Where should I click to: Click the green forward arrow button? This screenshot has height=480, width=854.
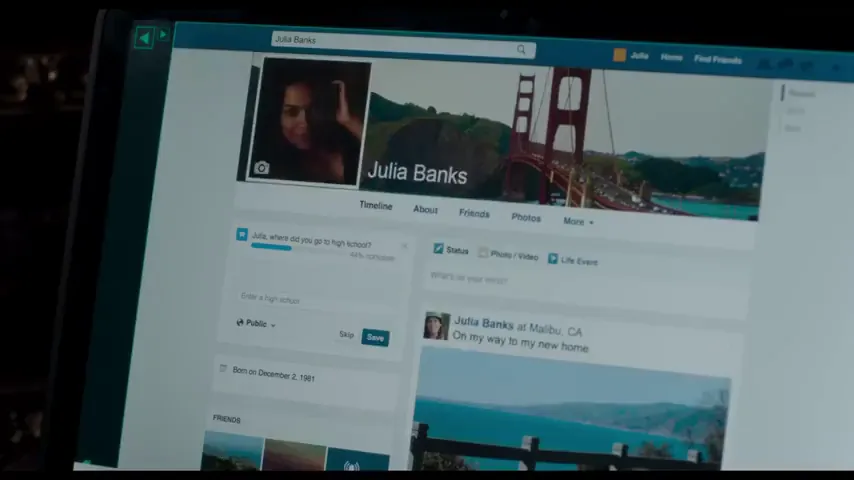point(163,35)
